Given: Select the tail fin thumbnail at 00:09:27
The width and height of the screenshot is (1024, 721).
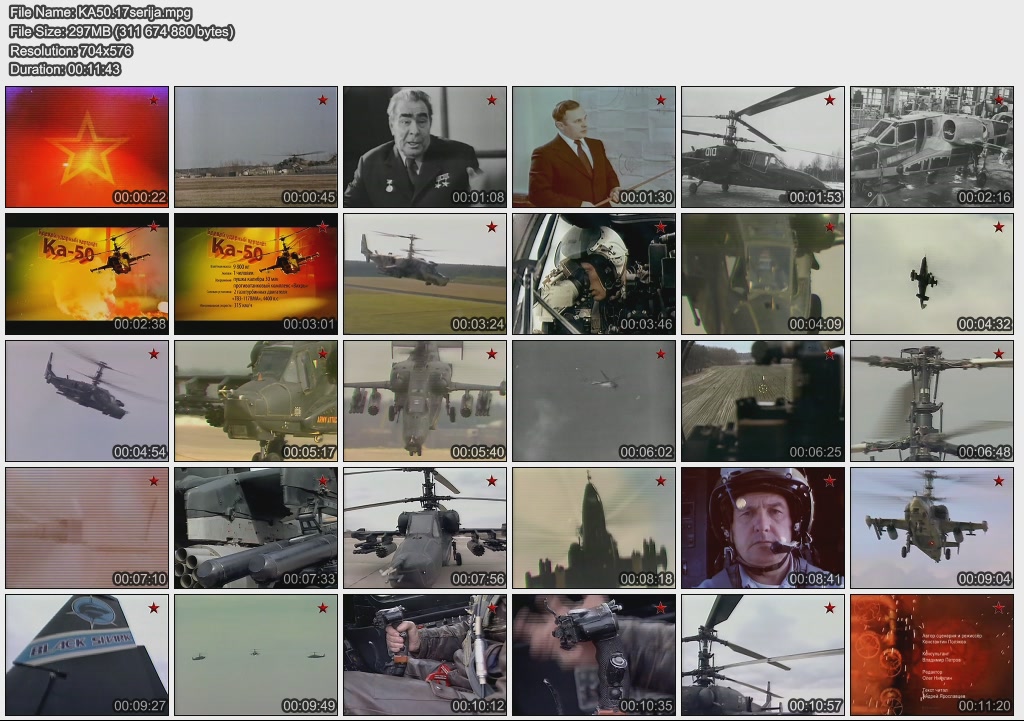Looking at the screenshot, I should point(87,654).
